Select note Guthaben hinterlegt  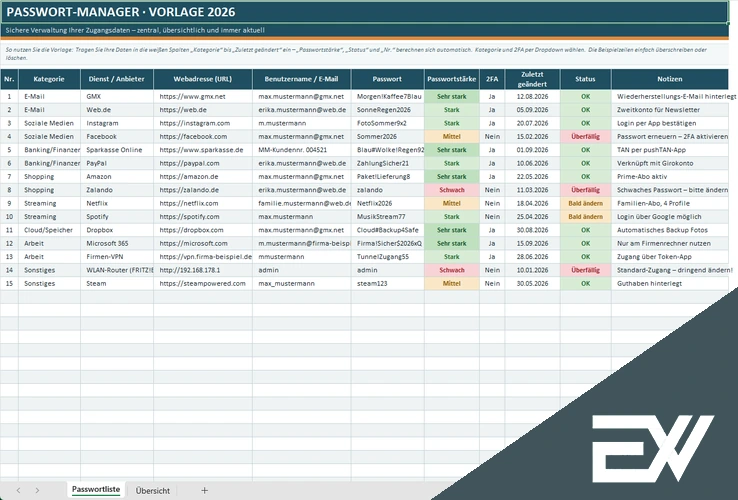coord(670,283)
